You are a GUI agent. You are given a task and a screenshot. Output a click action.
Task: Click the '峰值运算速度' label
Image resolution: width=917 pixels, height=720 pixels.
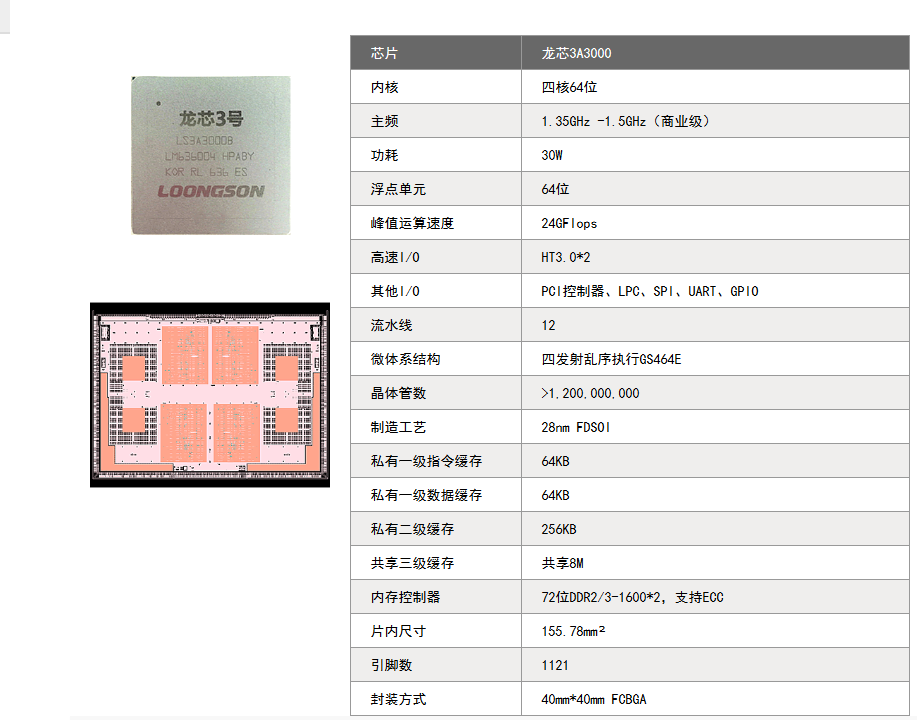click(412, 223)
